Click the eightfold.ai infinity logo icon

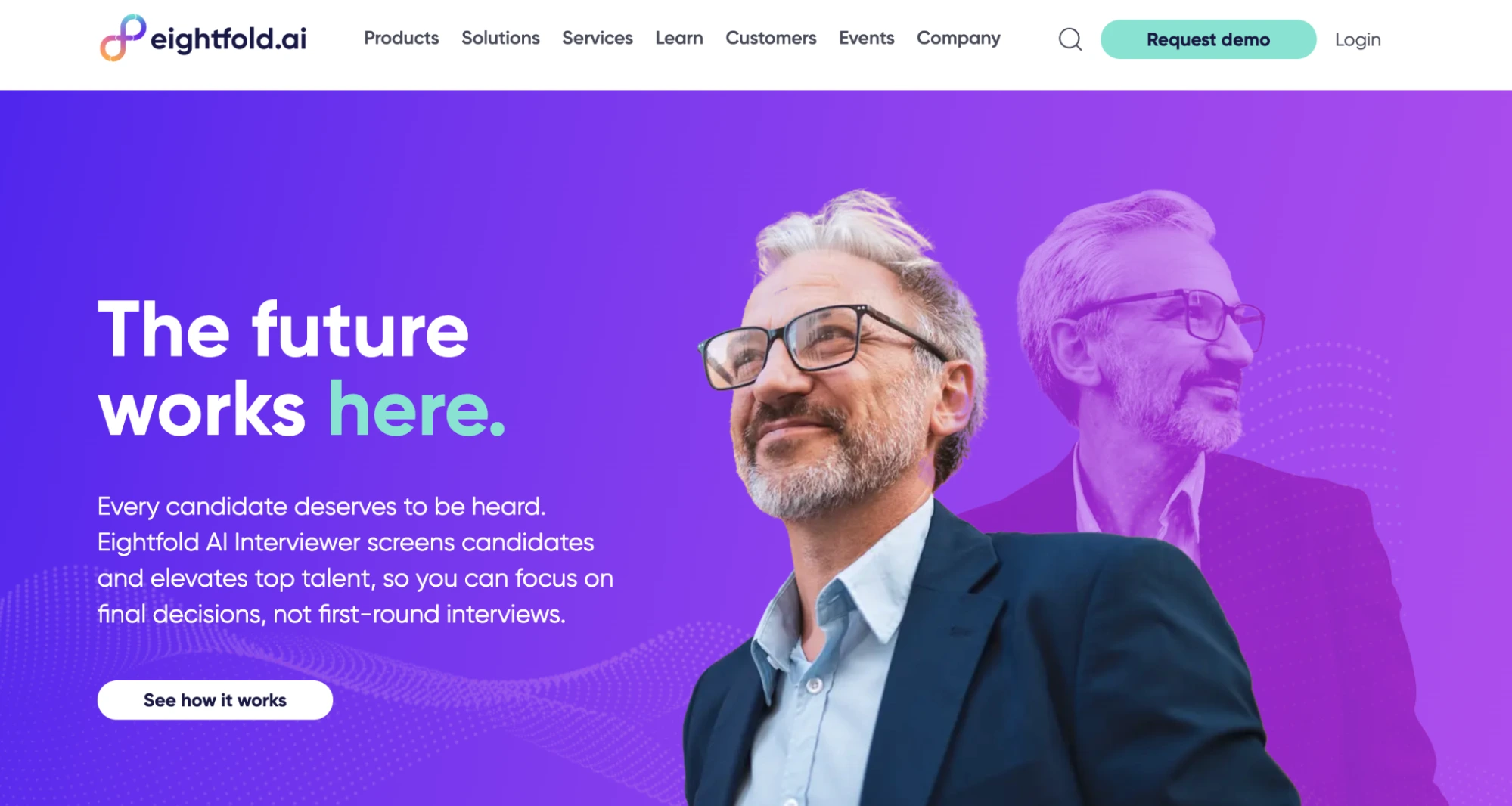[x=123, y=38]
